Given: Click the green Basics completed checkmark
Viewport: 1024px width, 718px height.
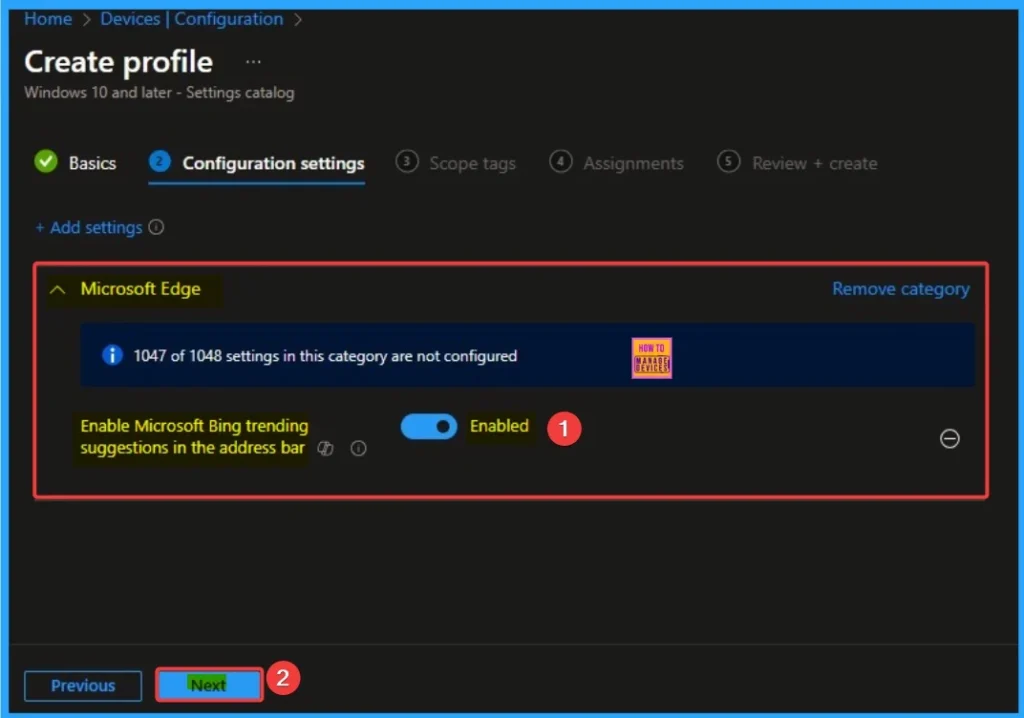Looking at the screenshot, I should click(46, 161).
